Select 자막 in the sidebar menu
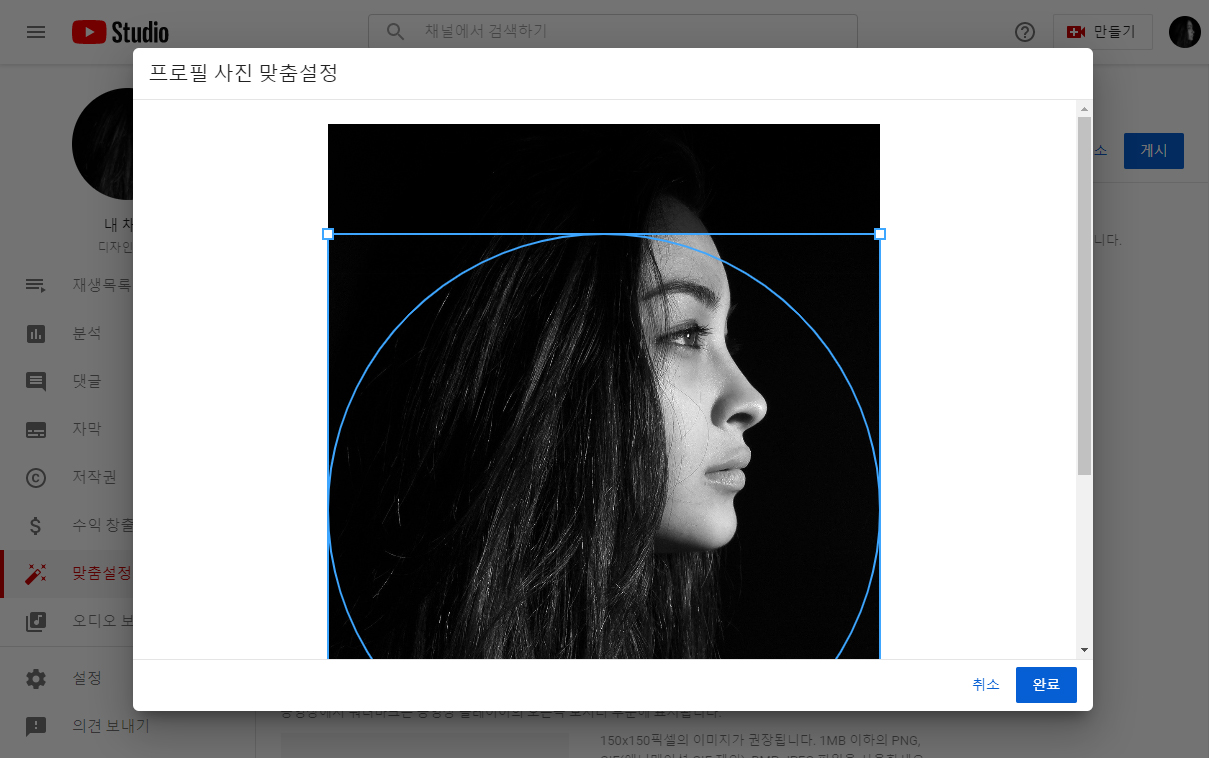The image size is (1209, 758). pyautogui.click(x=87, y=429)
